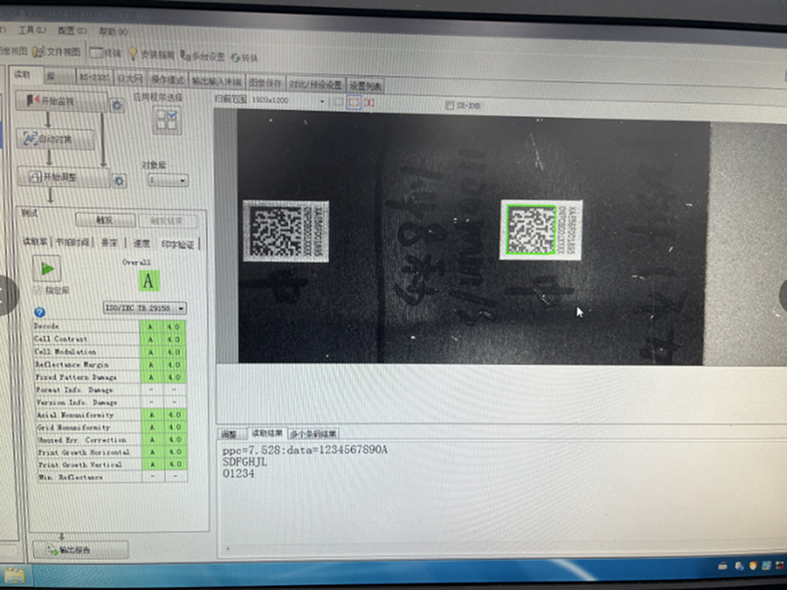Switch to the 设置列表 tab

(365, 86)
